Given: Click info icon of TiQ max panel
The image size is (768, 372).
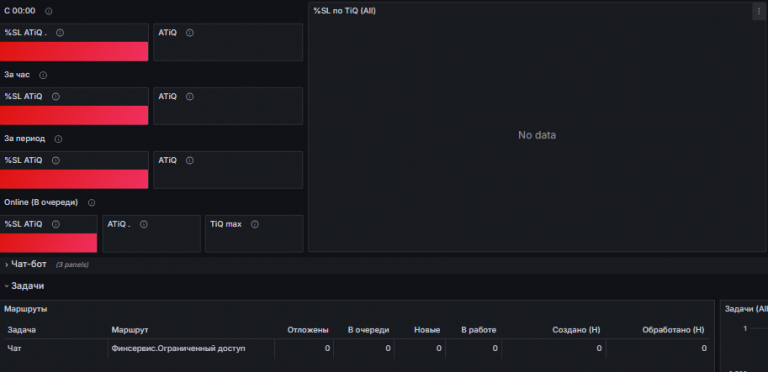Looking at the screenshot, I should pyautogui.click(x=255, y=224).
